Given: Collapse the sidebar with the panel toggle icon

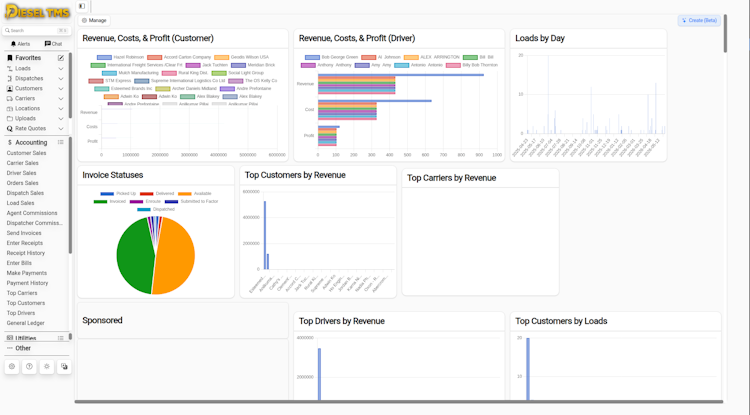Looking at the screenshot, I should 82,6.
